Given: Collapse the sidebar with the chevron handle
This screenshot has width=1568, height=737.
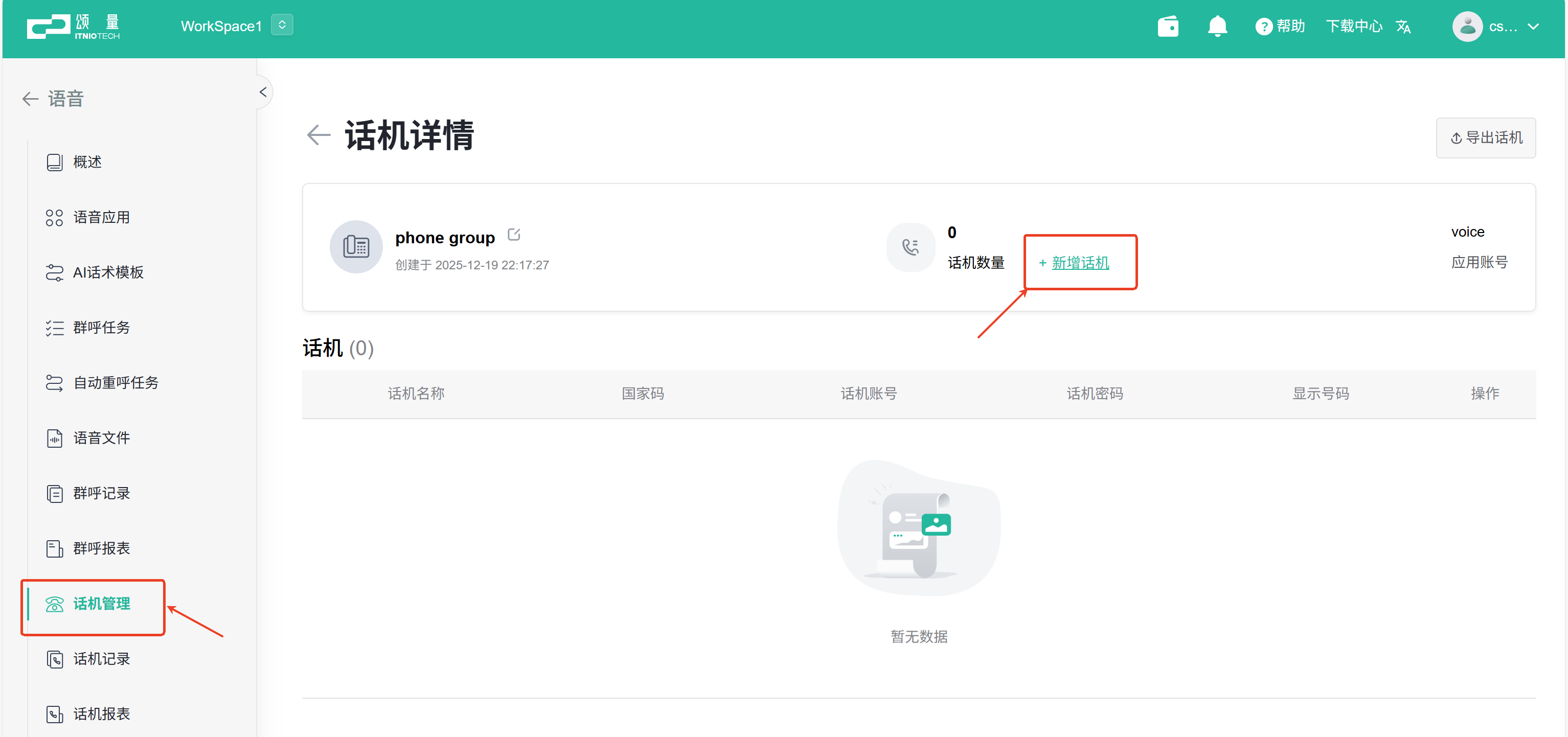Looking at the screenshot, I should pyautogui.click(x=263, y=93).
